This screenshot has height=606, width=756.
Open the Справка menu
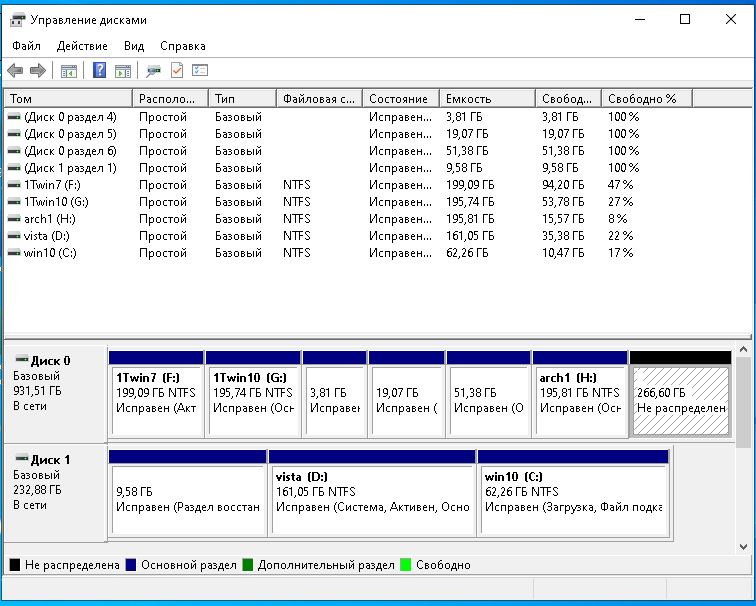[182, 46]
